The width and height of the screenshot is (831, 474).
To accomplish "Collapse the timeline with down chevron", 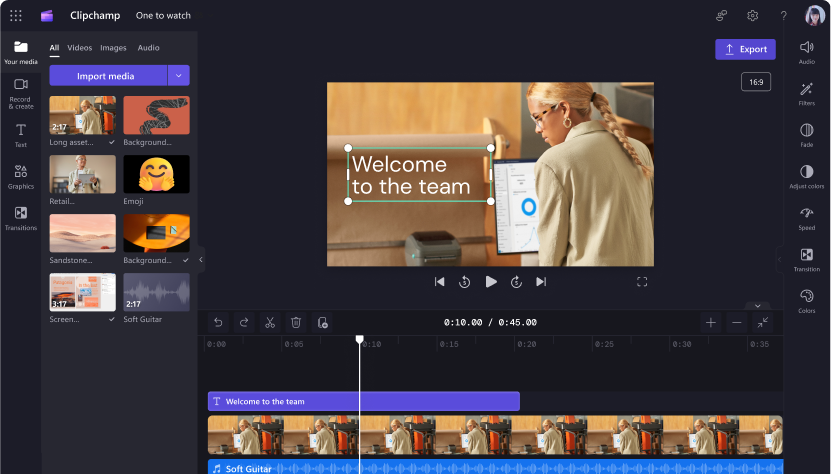I will pos(758,306).
